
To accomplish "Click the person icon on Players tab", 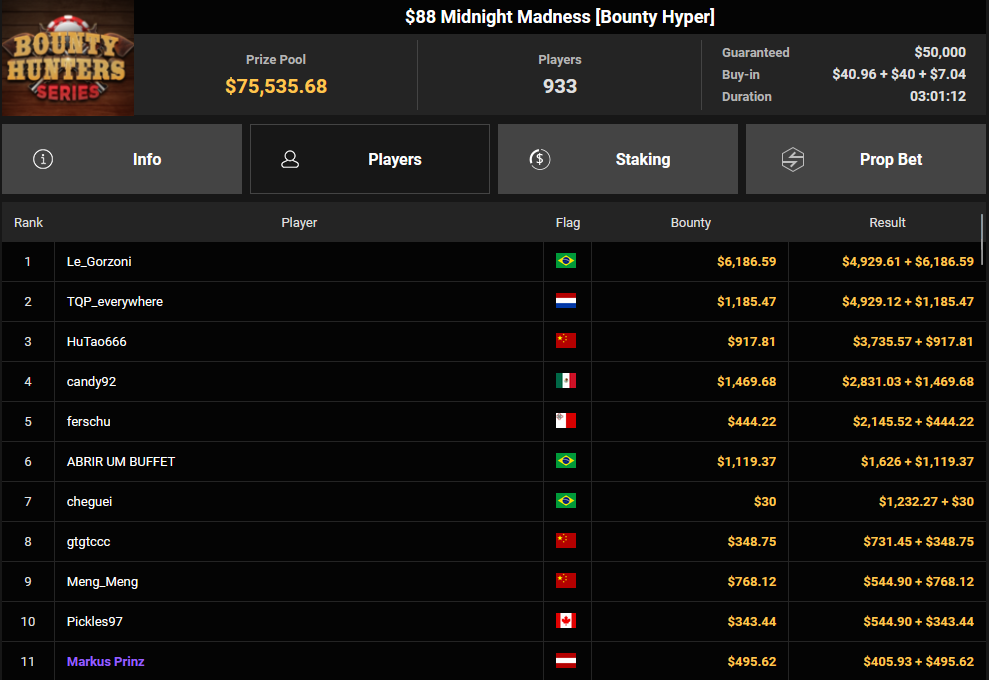I will click(x=291, y=159).
